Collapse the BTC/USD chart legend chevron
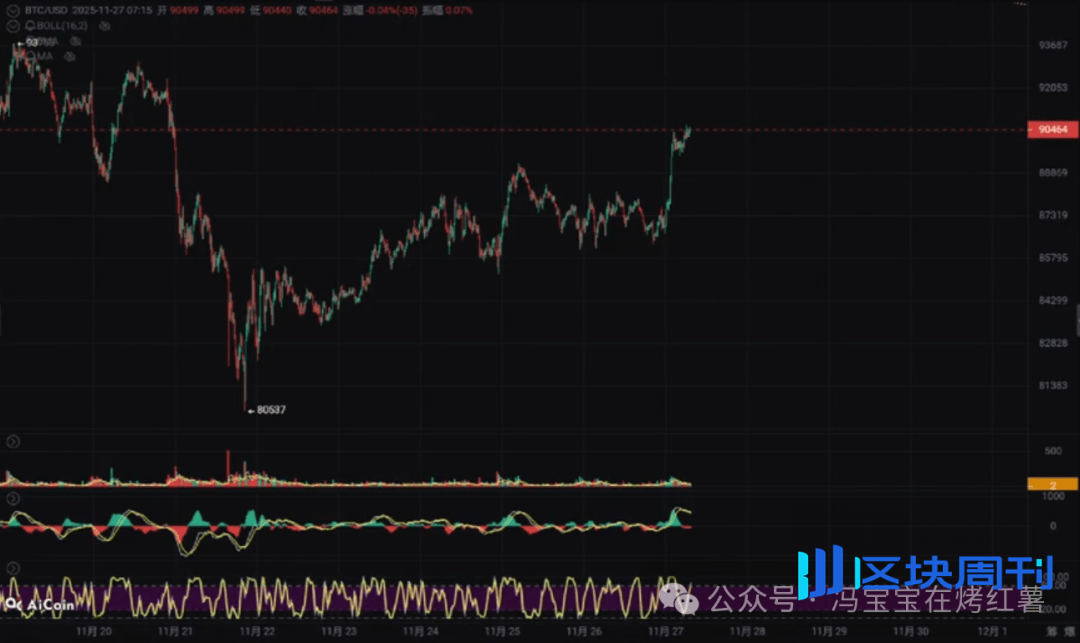1080x643 pixels. 13,10
